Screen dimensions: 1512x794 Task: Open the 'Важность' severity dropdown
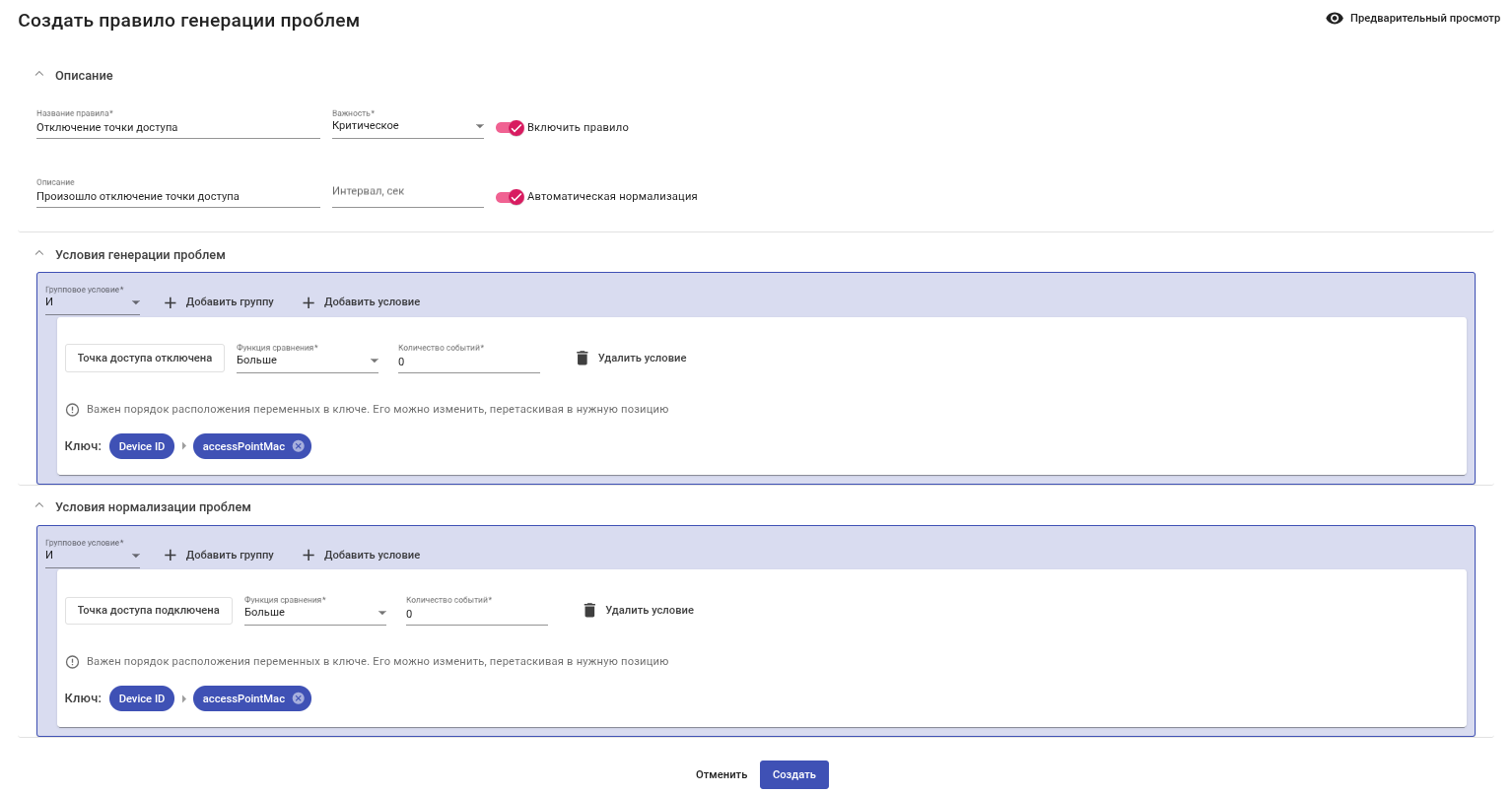407,126
